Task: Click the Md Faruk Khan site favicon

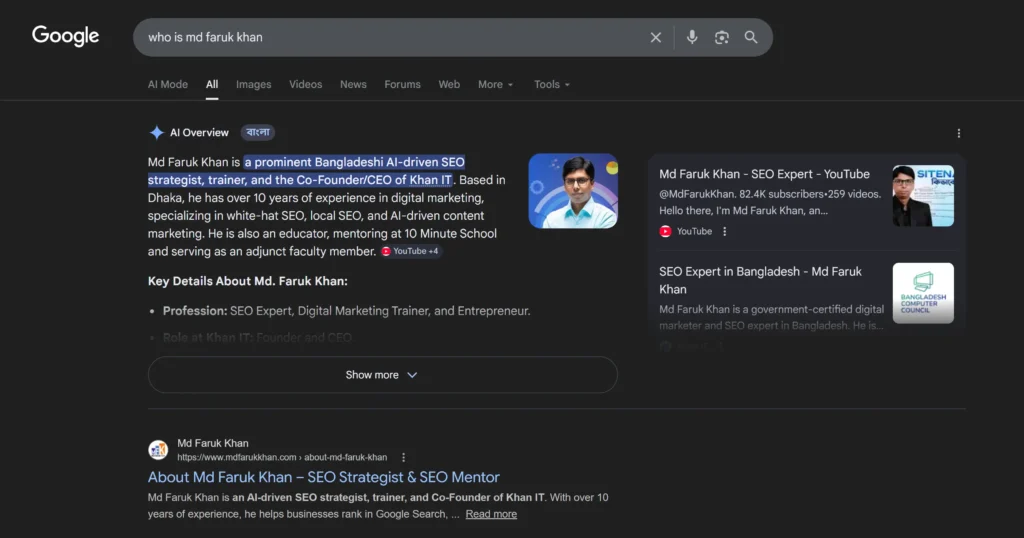Action: [x=158, y=450]
